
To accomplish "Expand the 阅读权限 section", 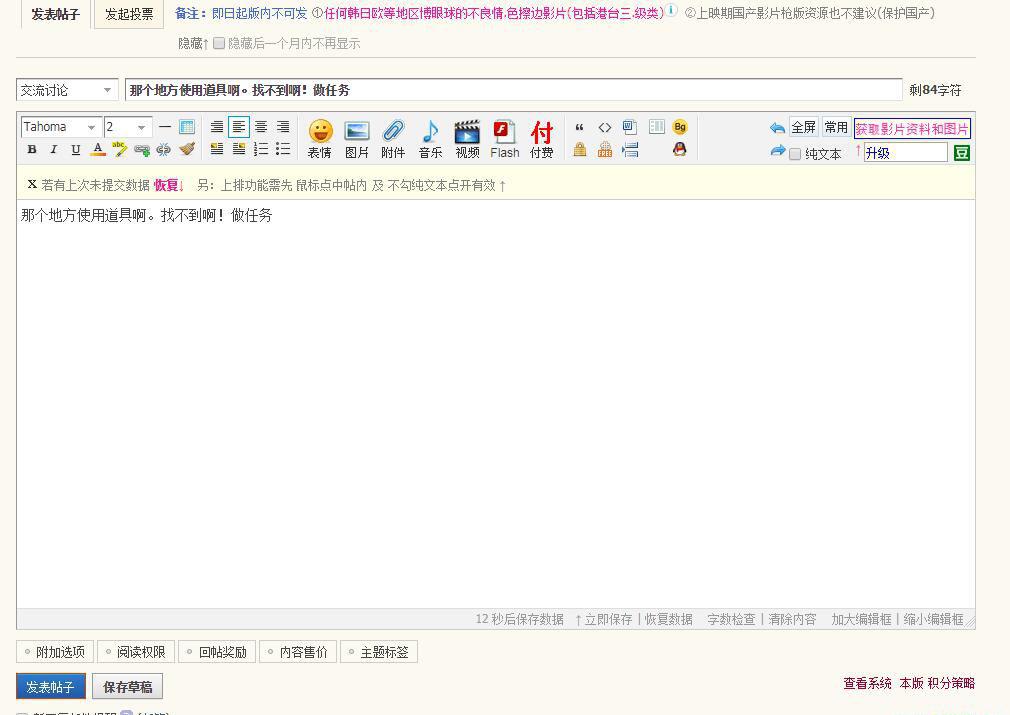I will coord(136,652).
